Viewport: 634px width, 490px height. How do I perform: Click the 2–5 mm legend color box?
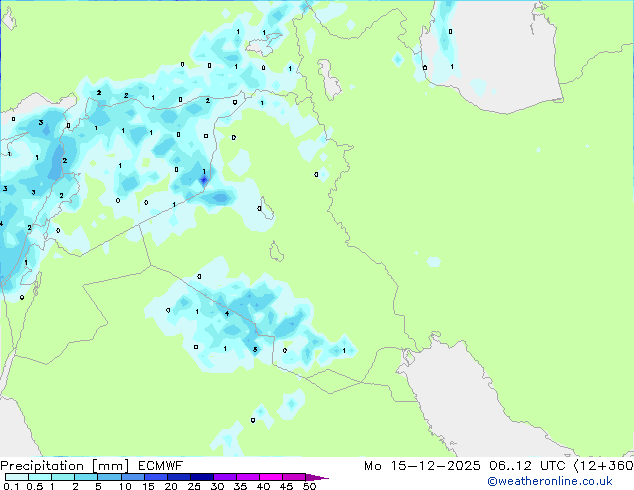tap(86, 477)
